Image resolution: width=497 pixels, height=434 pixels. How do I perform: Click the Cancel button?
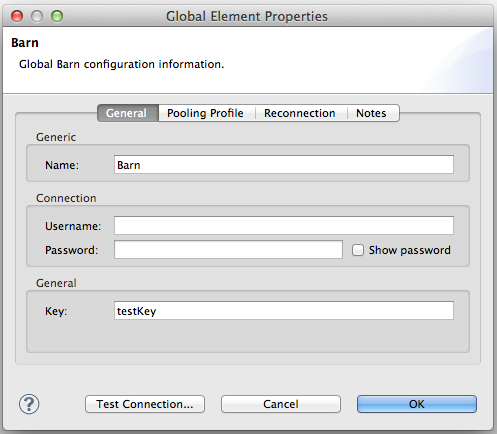tap(281, 404)
